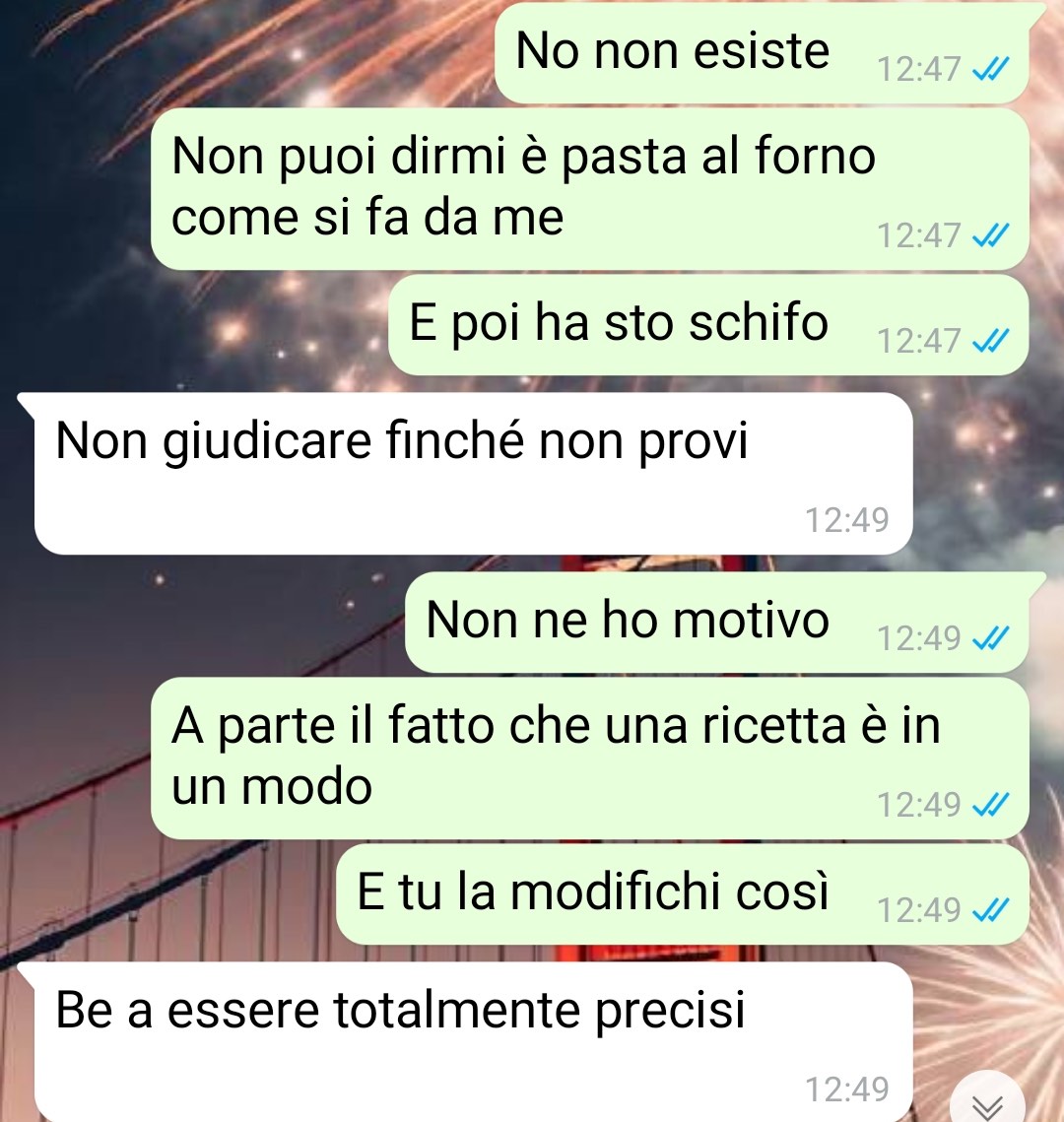Select the 'E tu la modifichi così' text
This screenshot has height=1122, width=1064.
(x=593, y=891)
